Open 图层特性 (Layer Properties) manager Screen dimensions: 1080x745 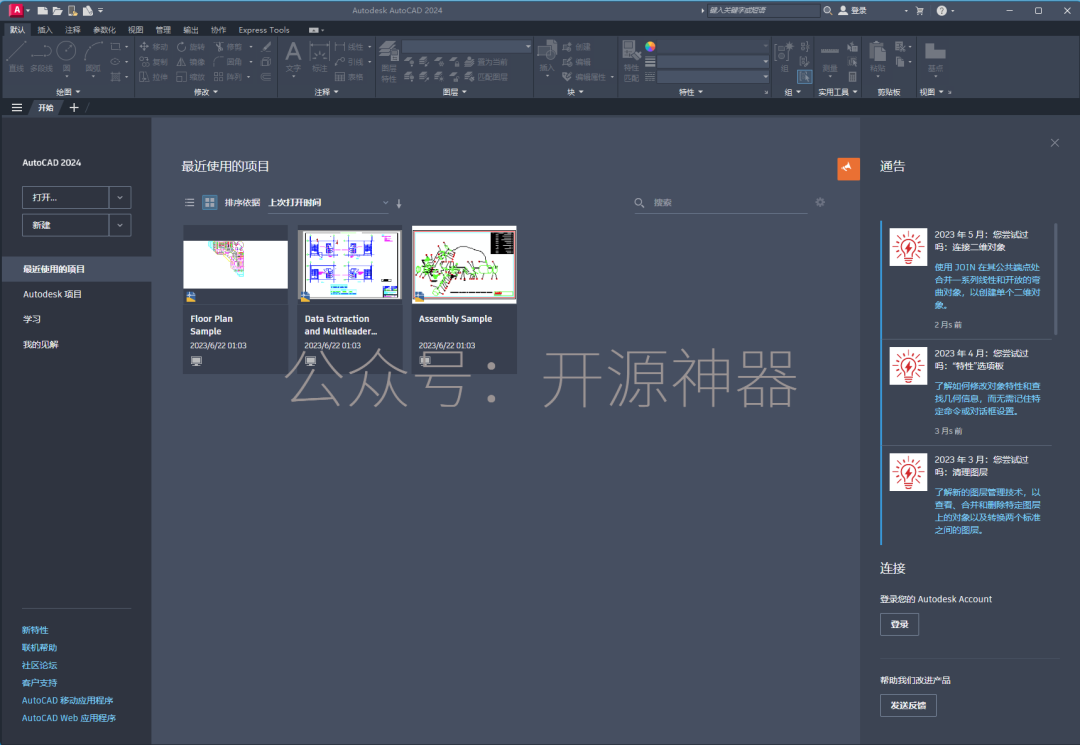389,61
